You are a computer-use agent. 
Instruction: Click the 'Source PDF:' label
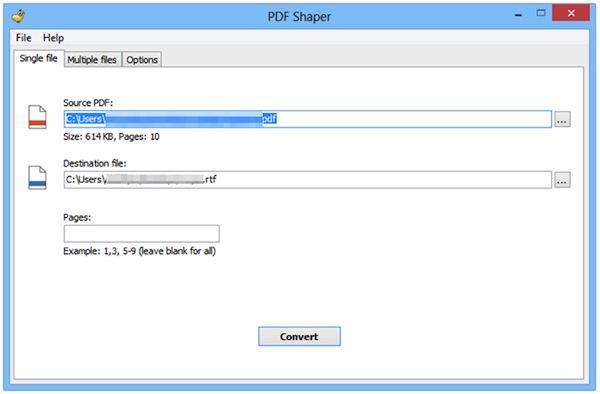coord(88,103)
